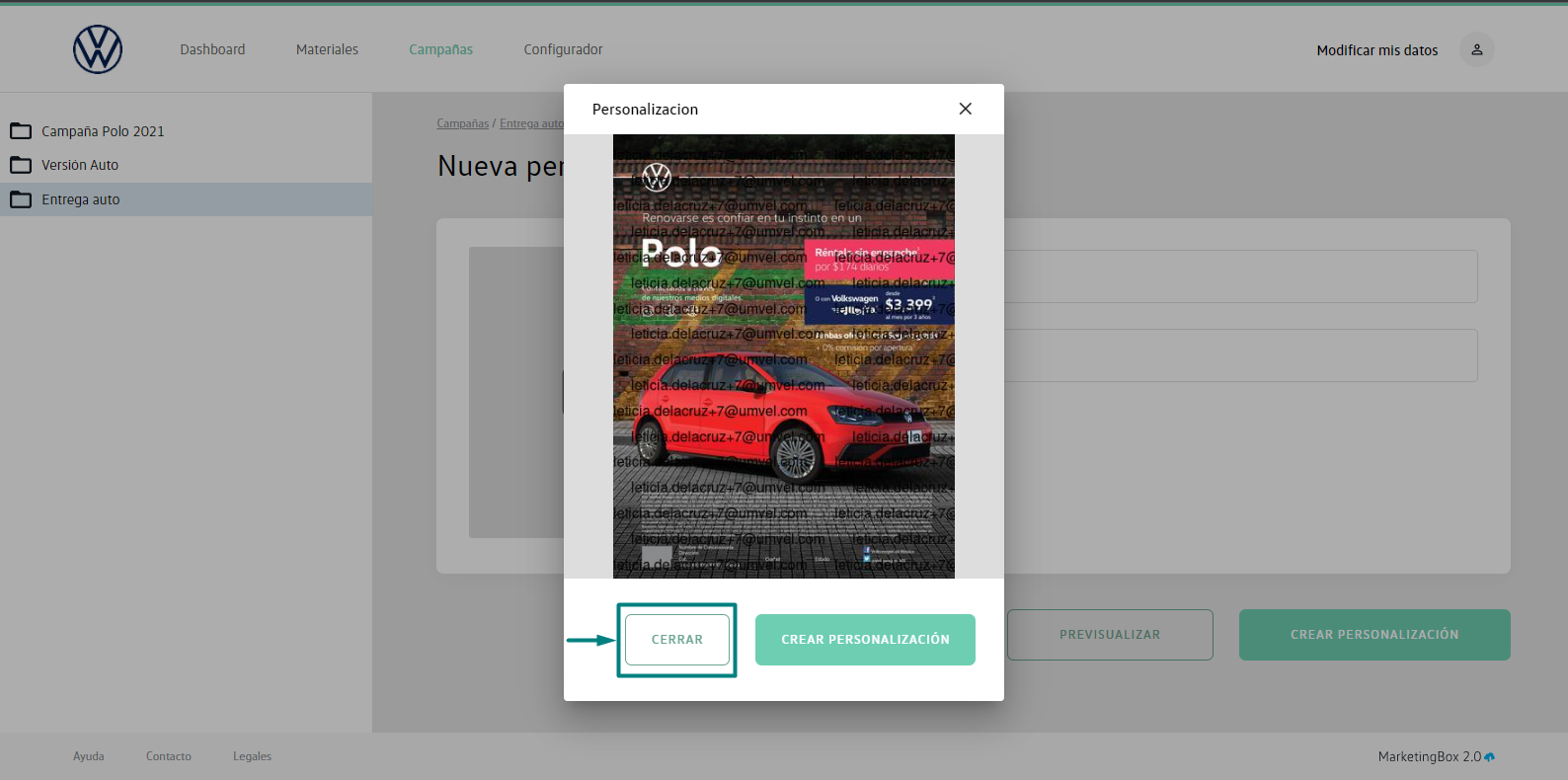Click the Entrega auto breadcrumb link

pos(531,123)
